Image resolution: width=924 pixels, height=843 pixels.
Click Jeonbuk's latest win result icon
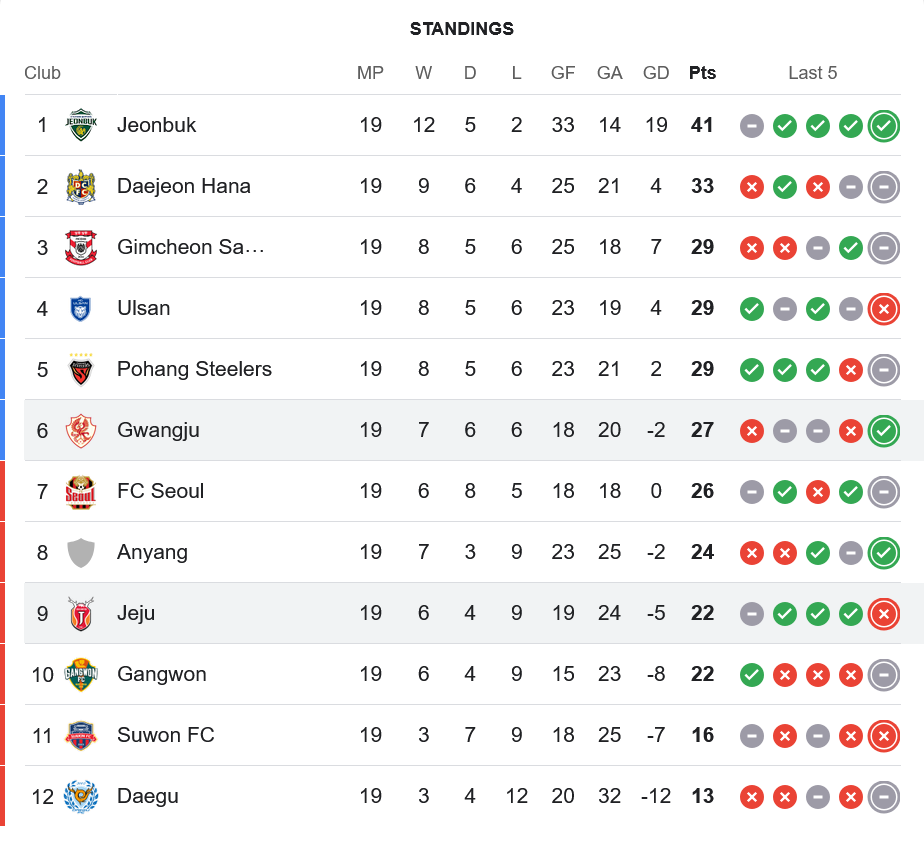click(884, 126)
